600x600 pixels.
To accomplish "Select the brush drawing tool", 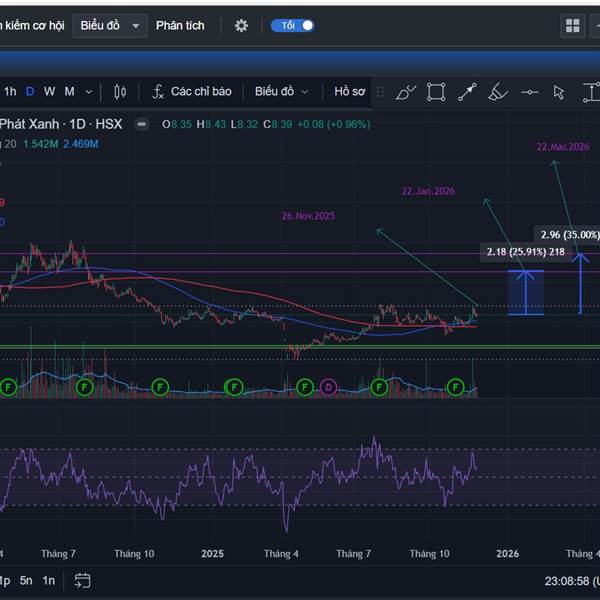I will tap(405, 92).
